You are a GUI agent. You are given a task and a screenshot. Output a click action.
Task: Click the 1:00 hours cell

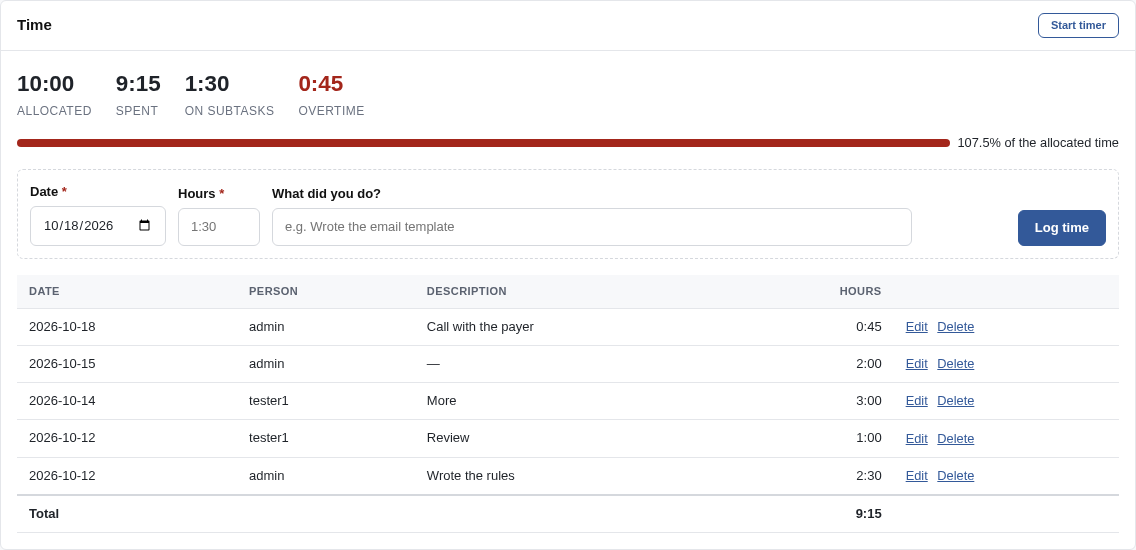[869, 438]
